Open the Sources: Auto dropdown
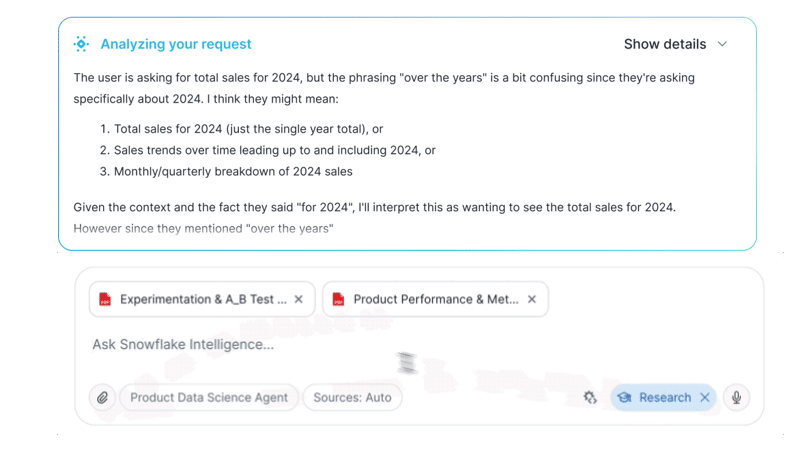This screenshot has height=460, width=800. coord(352,397)
